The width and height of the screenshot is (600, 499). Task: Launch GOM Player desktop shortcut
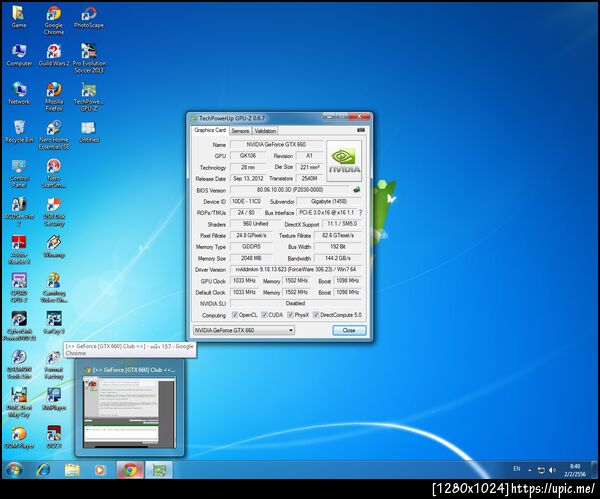click(x=19, y=437)
